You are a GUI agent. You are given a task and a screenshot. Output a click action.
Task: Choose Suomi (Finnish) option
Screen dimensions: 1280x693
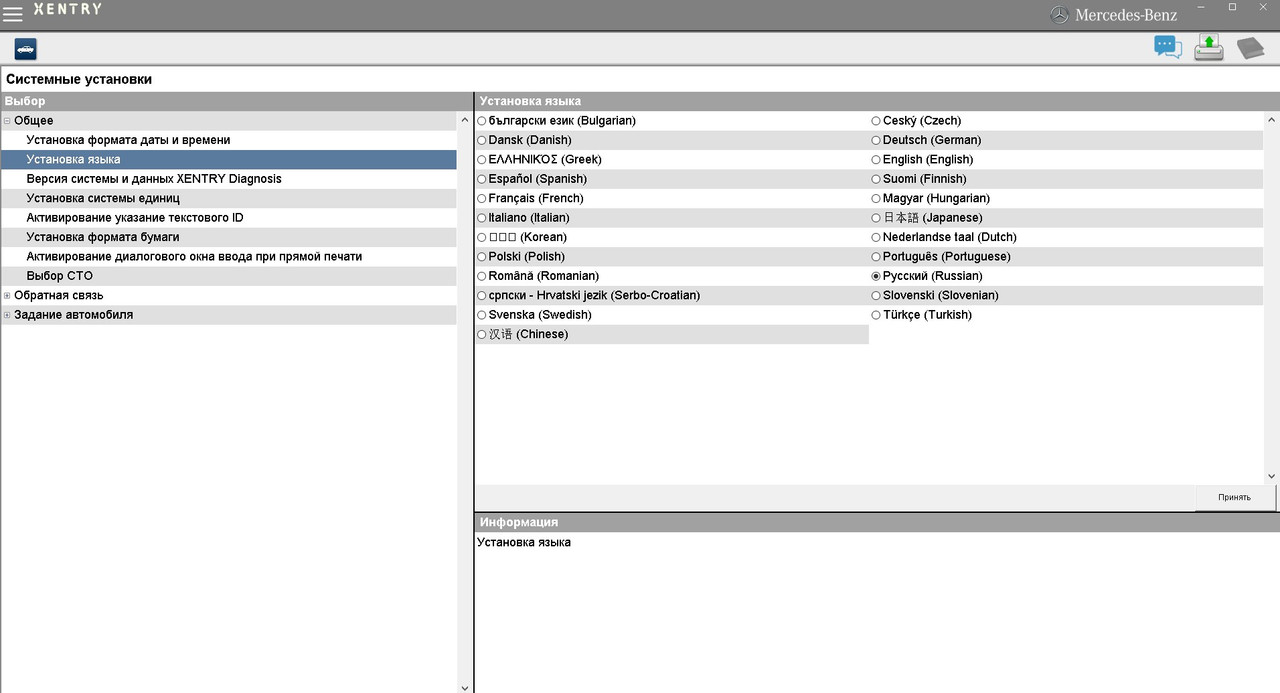click(x=876, y=179)
